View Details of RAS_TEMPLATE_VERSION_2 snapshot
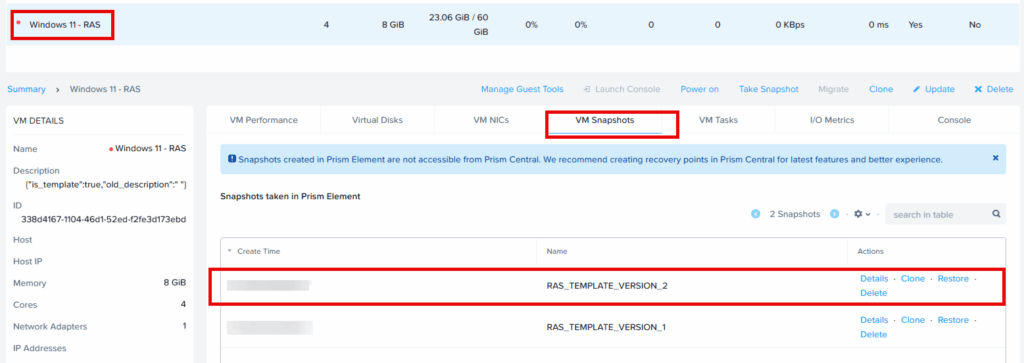 (x=874, y=279)
